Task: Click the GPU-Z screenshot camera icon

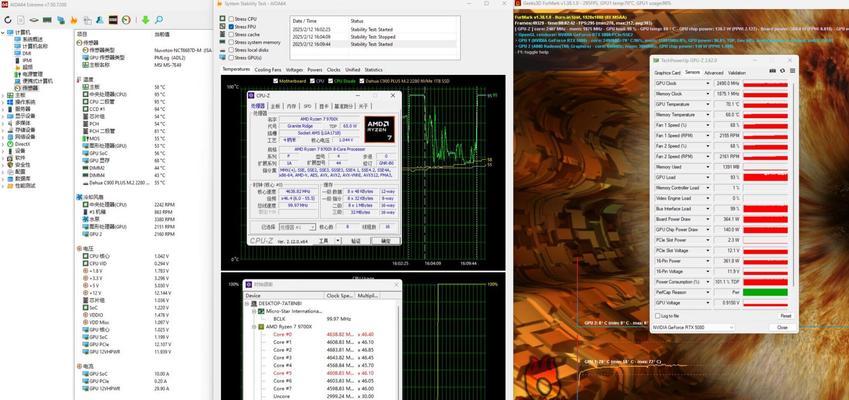Action: (773, 70)
